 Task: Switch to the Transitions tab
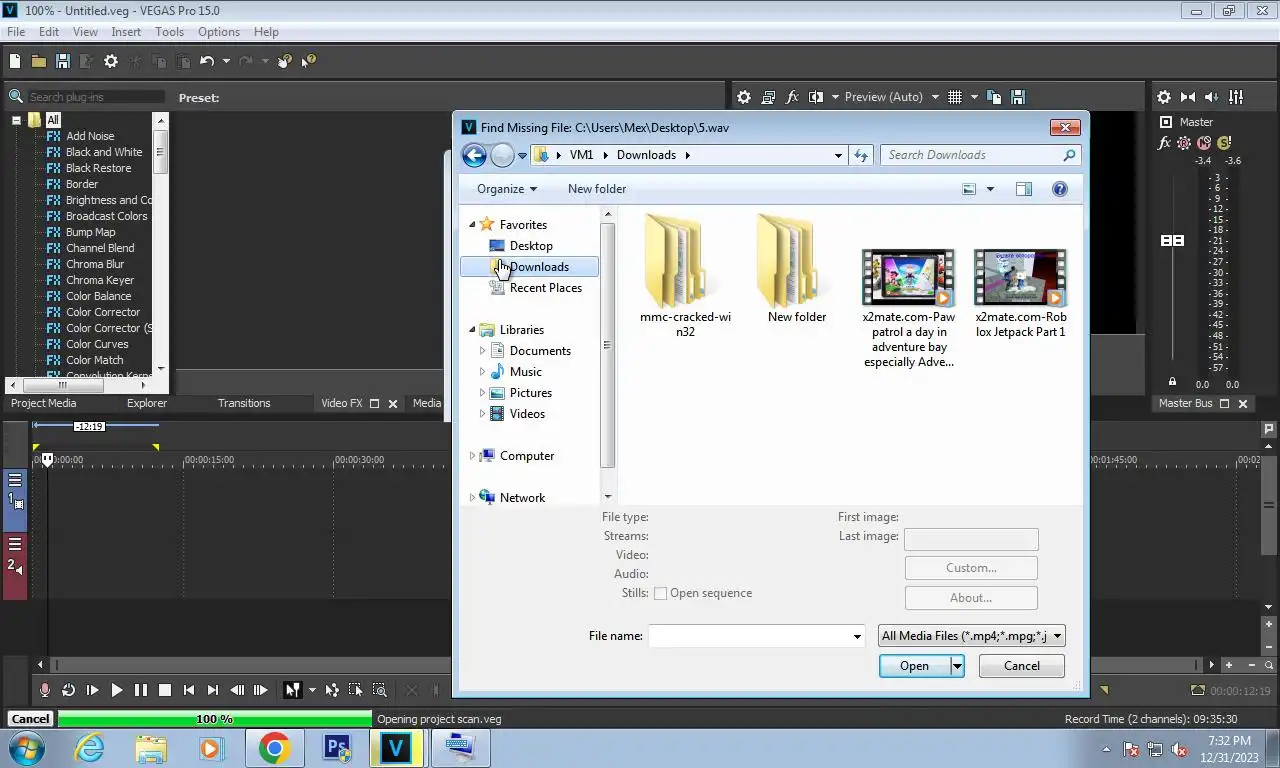pyautogui.click(x=244, y=403)
